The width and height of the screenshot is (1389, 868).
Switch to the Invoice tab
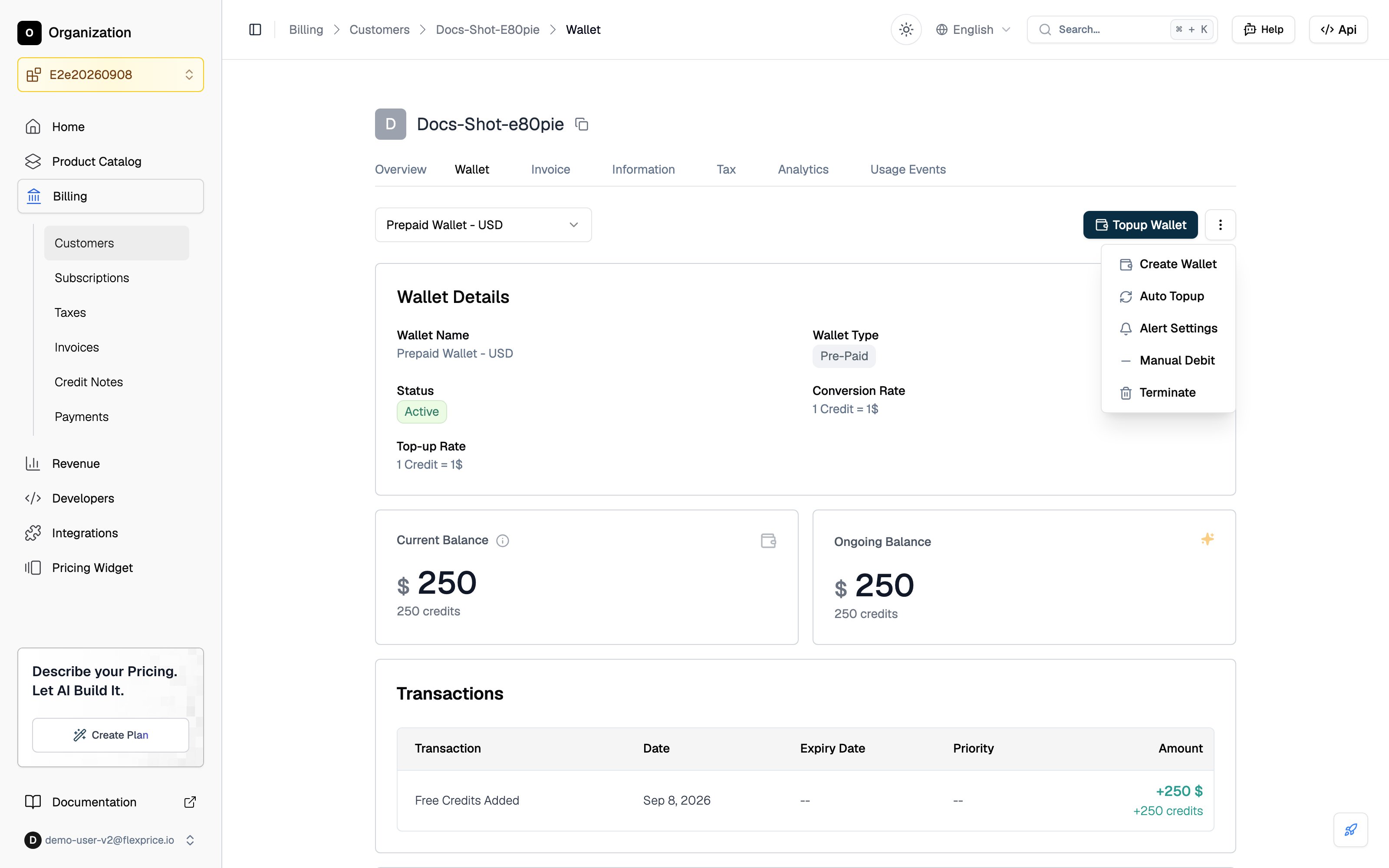(550, 169)
